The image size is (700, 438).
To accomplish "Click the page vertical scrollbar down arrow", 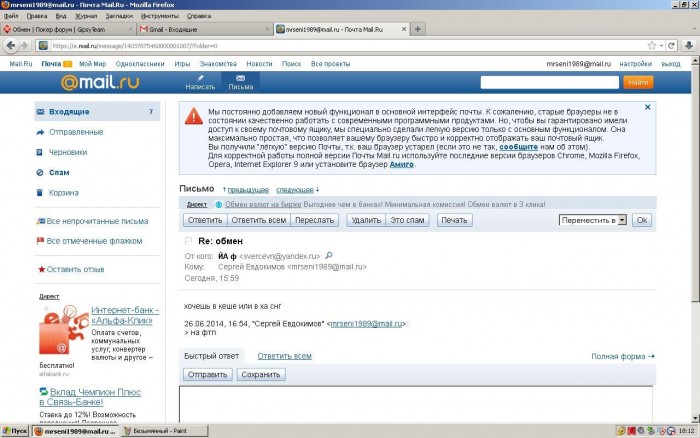I will coord(696,418).
